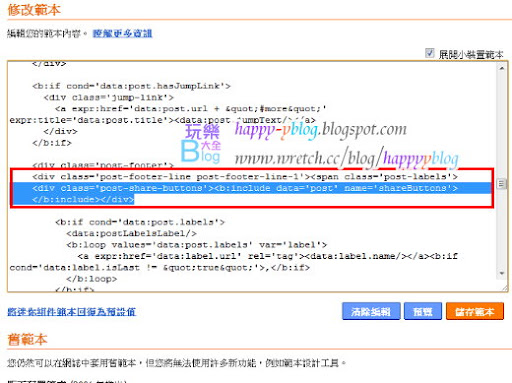The height and width of the screenshot is (383, 512).
Task: Click the highlighted post-share-buttons code line
Action: click(x=245, y=188)
